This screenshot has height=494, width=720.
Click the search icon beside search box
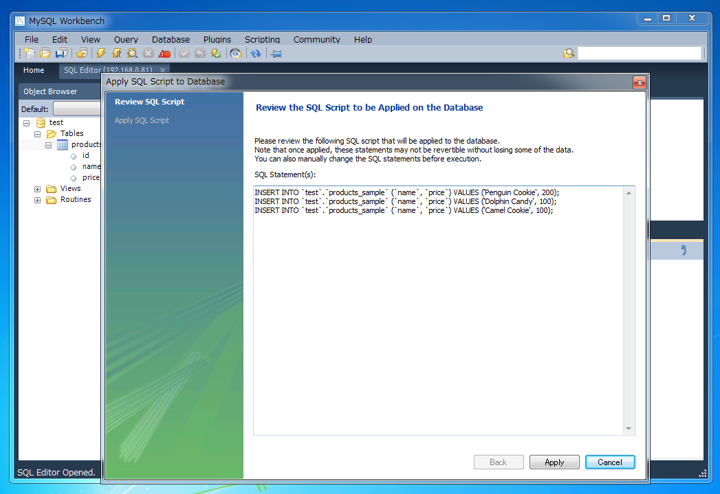tap(568, 53)
